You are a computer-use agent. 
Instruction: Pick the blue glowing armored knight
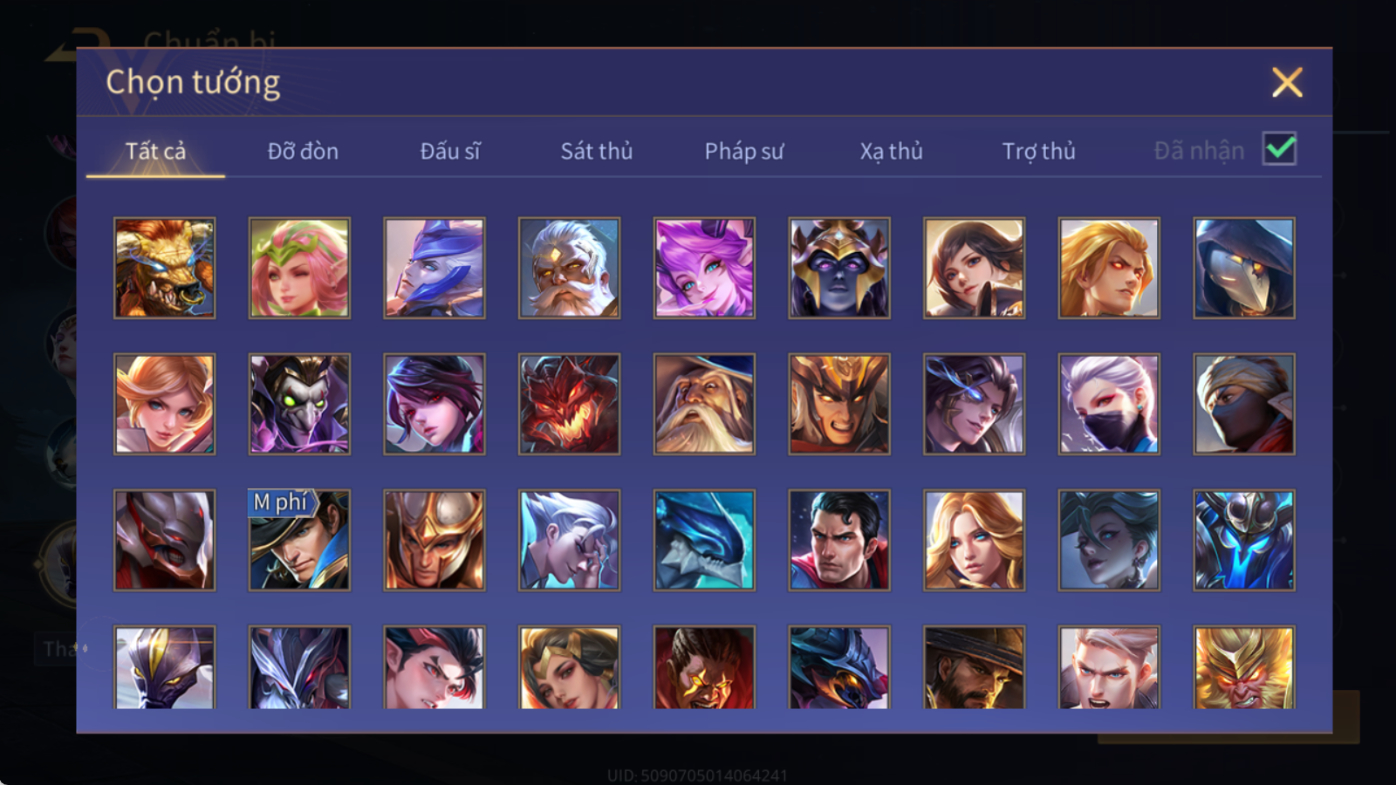[1244, 540]
